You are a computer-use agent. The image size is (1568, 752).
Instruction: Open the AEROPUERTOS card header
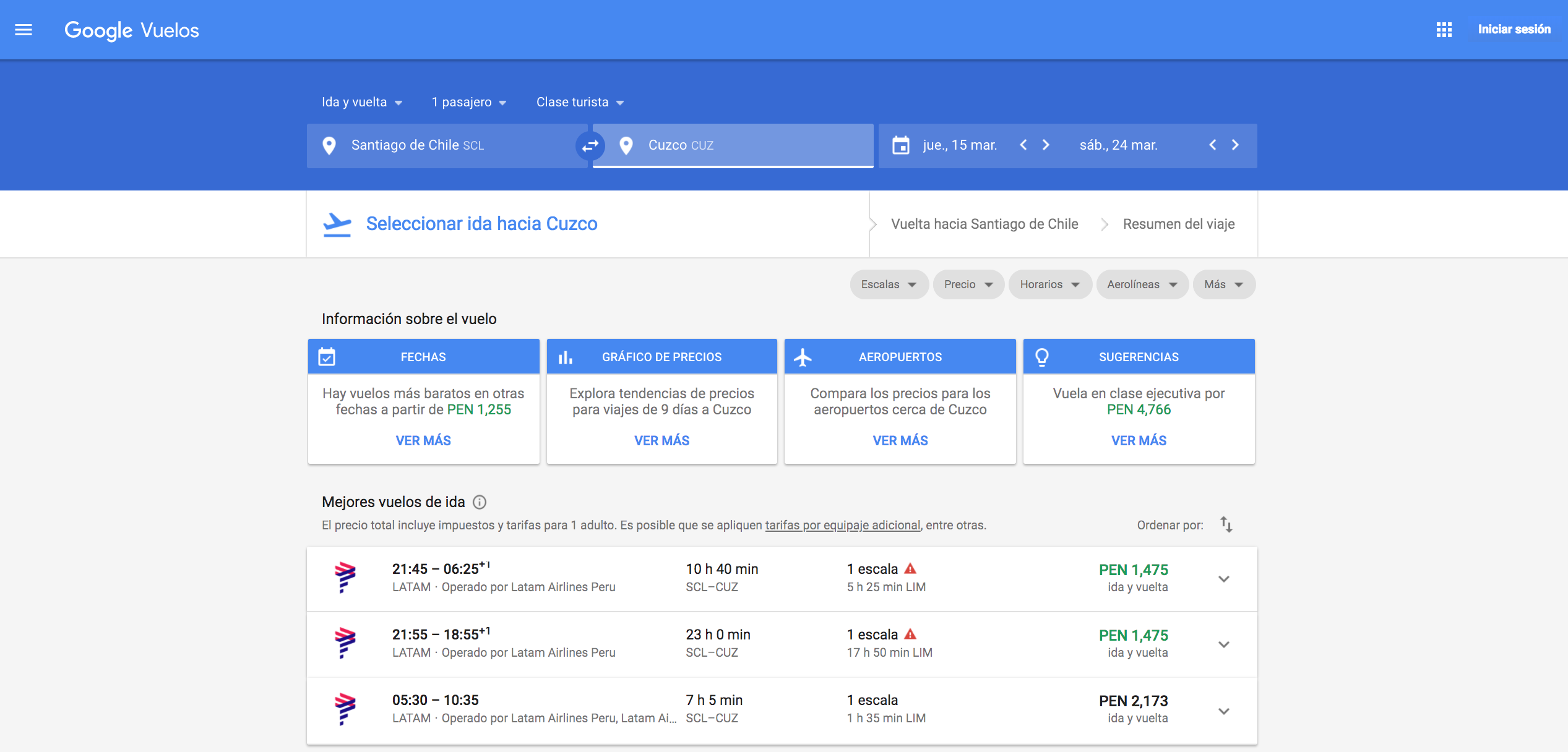coord(900,356)
